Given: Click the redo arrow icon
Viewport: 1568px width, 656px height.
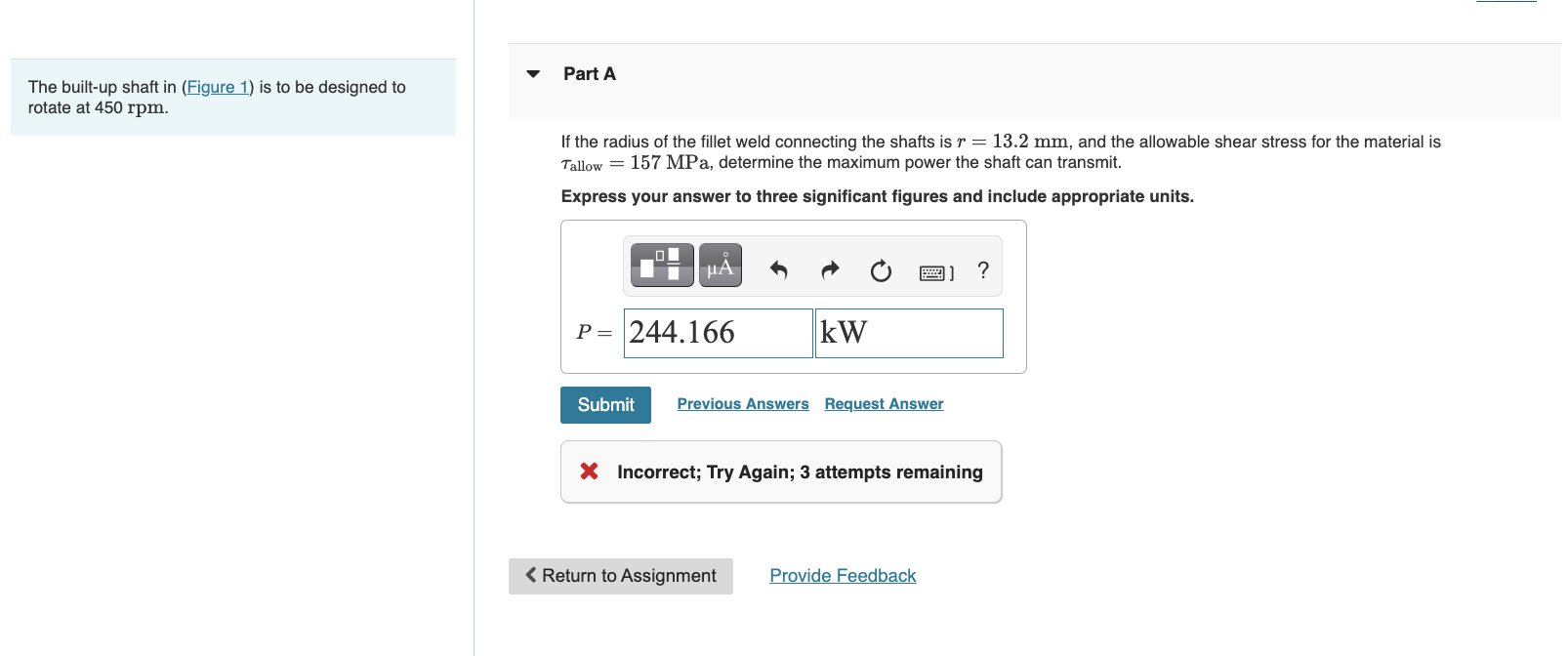Looking at the screenshot, I should 830,269.
